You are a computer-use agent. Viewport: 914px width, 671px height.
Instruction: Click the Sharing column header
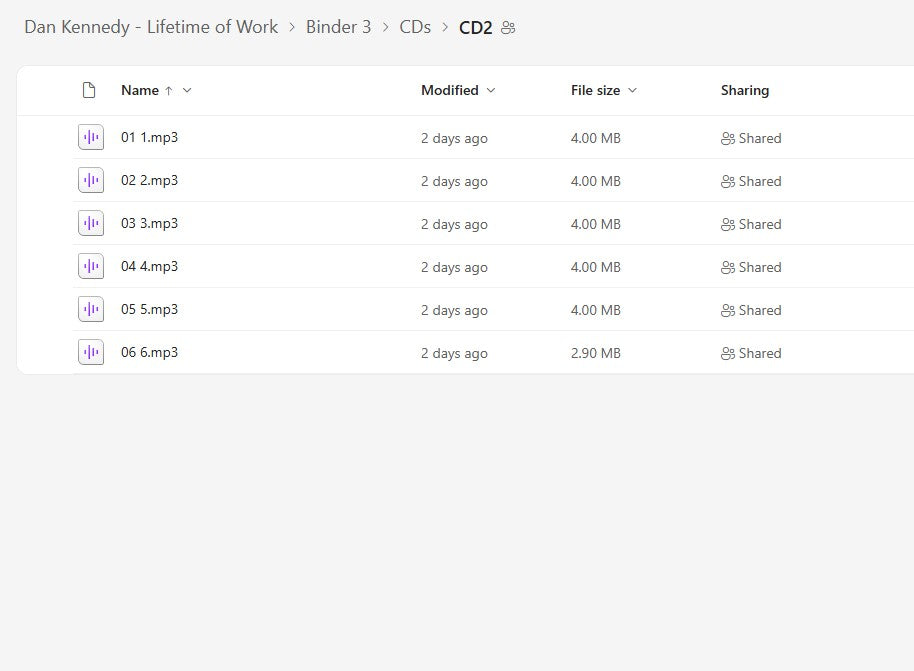click(x=745, y=90)
